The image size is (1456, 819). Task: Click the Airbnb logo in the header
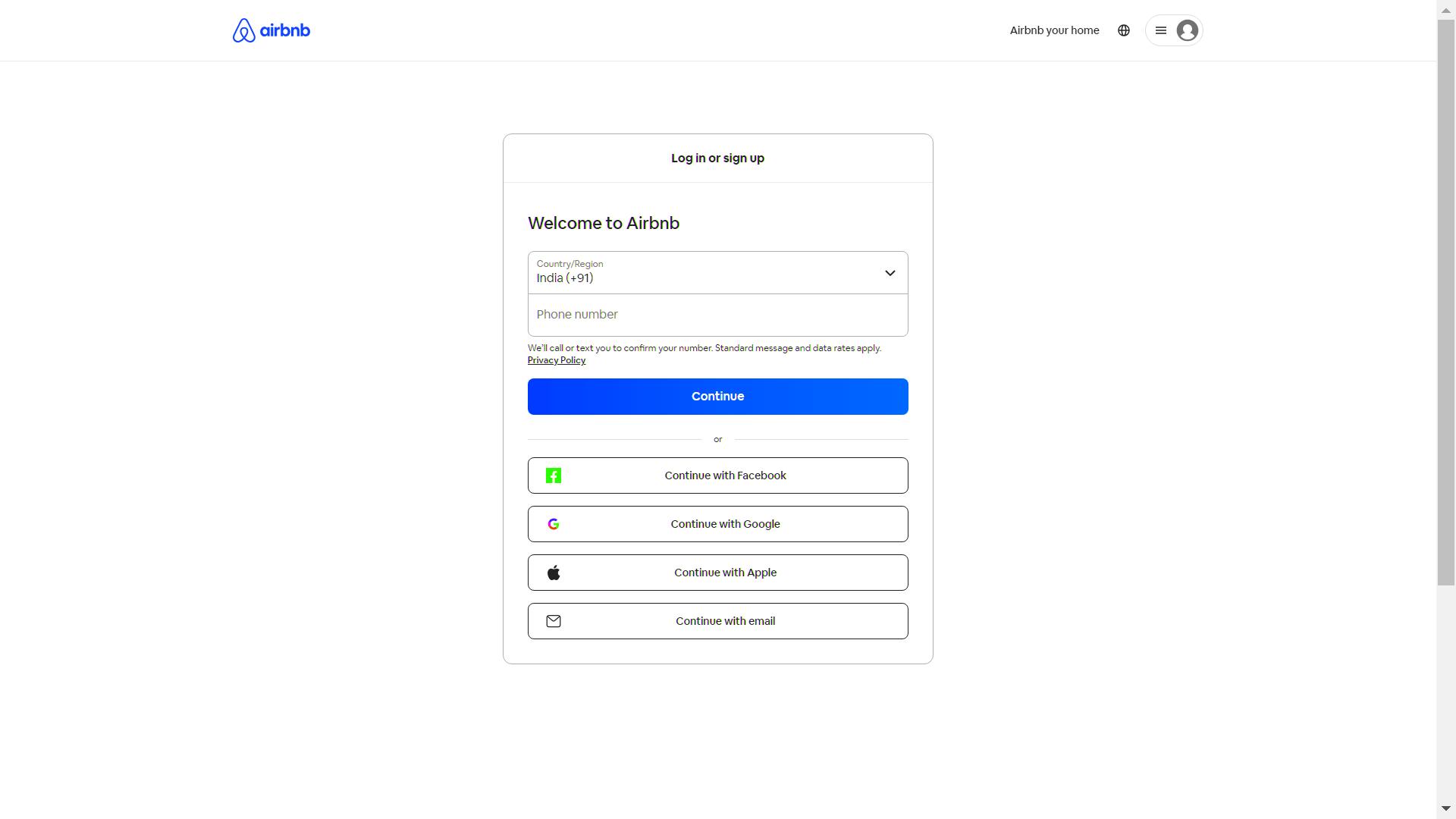(271, 30)
